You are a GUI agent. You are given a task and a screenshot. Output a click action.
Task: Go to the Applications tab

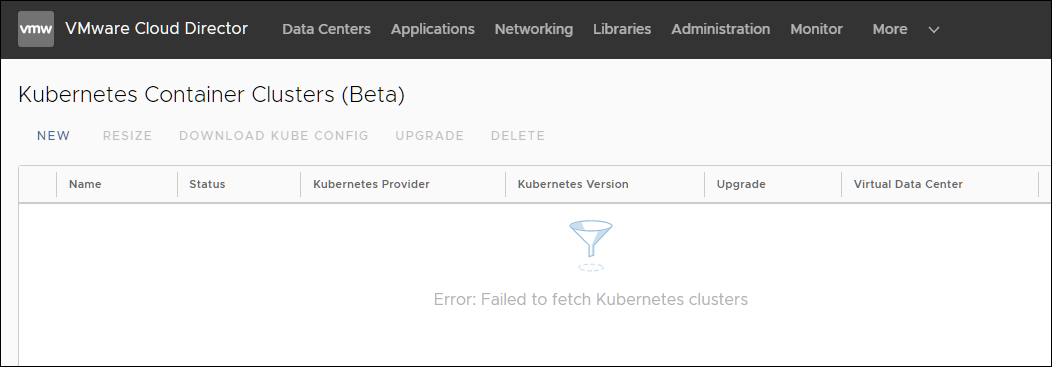tap(433, 29)
